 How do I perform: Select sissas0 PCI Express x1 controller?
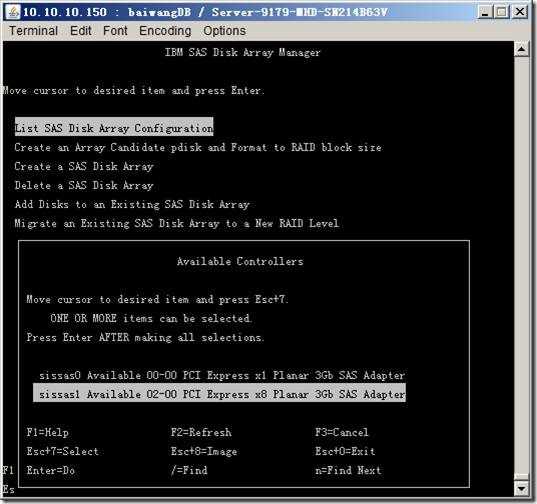(222, 375)
